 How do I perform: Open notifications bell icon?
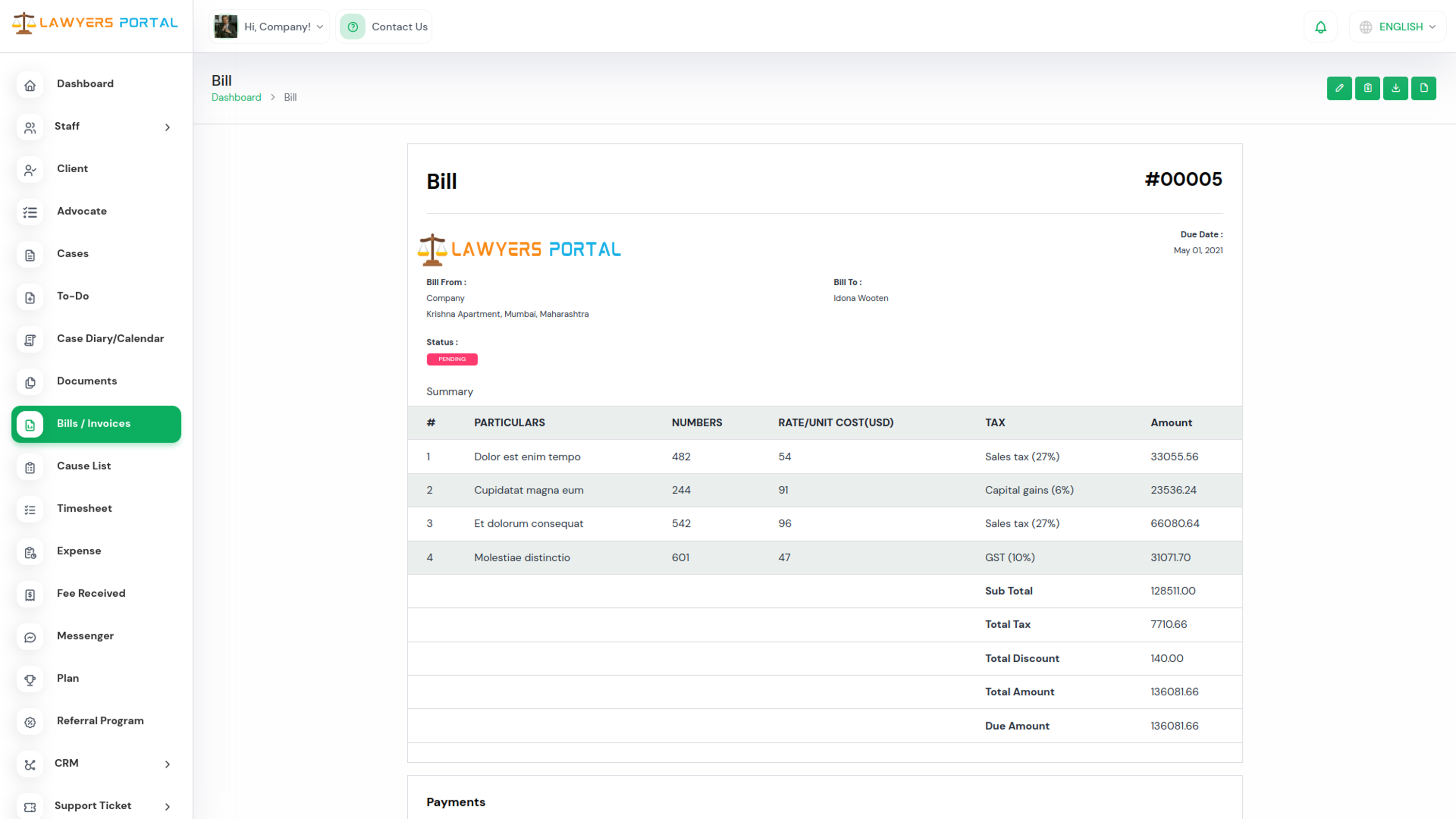(x=1320, y=27)
